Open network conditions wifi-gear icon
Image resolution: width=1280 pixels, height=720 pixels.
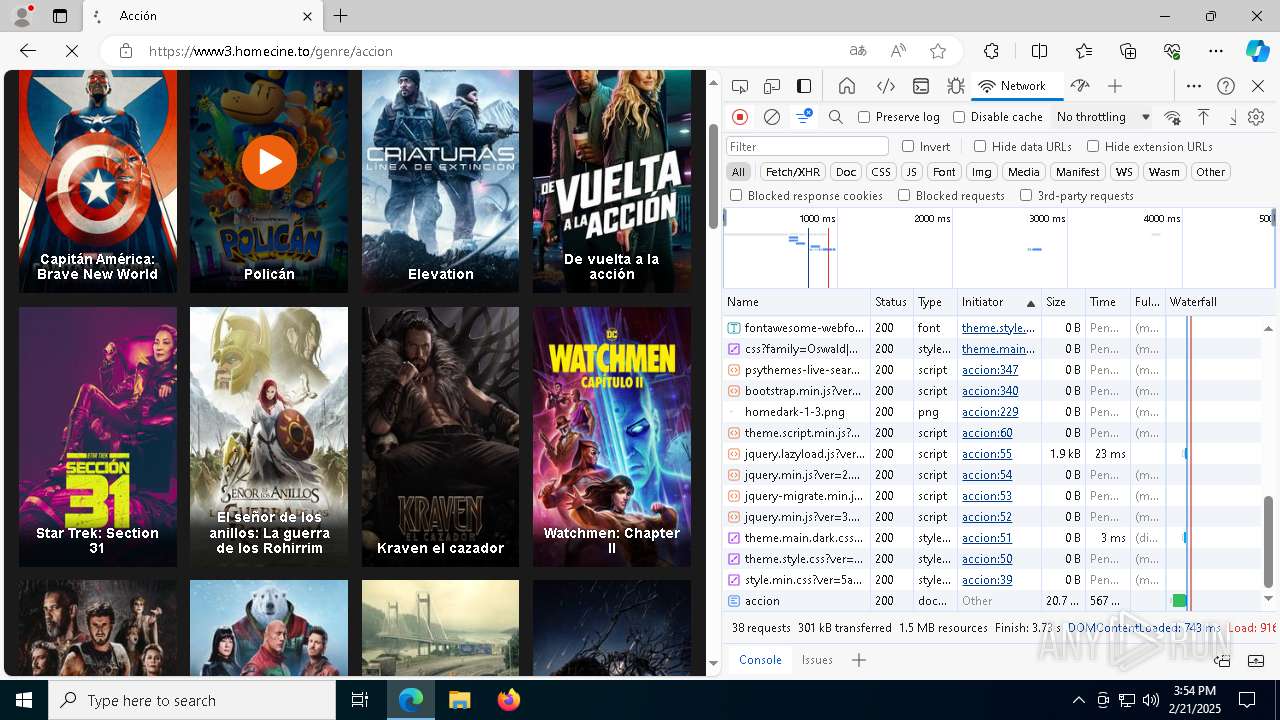pyautogui.click(x=1172, y=117)
